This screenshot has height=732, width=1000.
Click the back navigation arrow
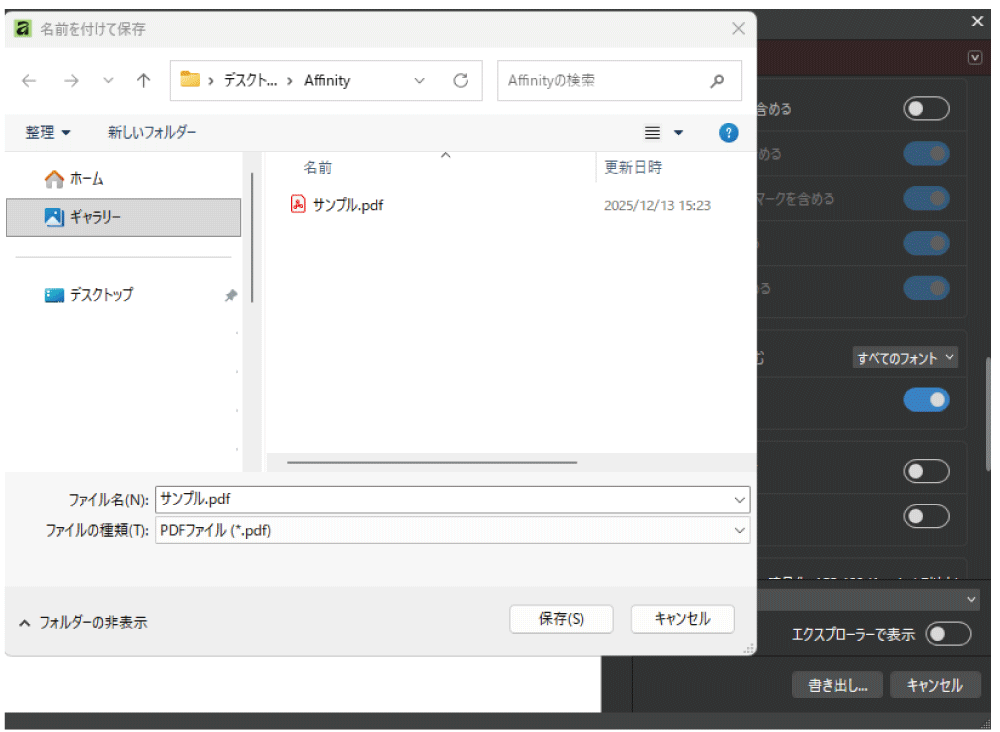(x=30, y=81)
